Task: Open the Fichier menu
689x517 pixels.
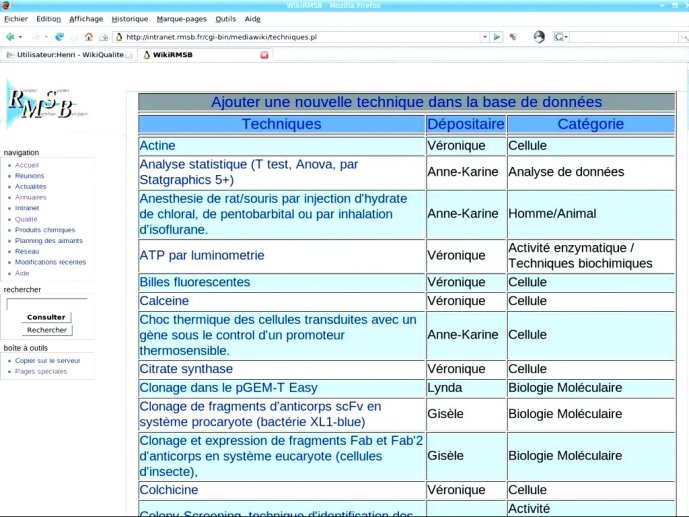Action: point(16,19)
